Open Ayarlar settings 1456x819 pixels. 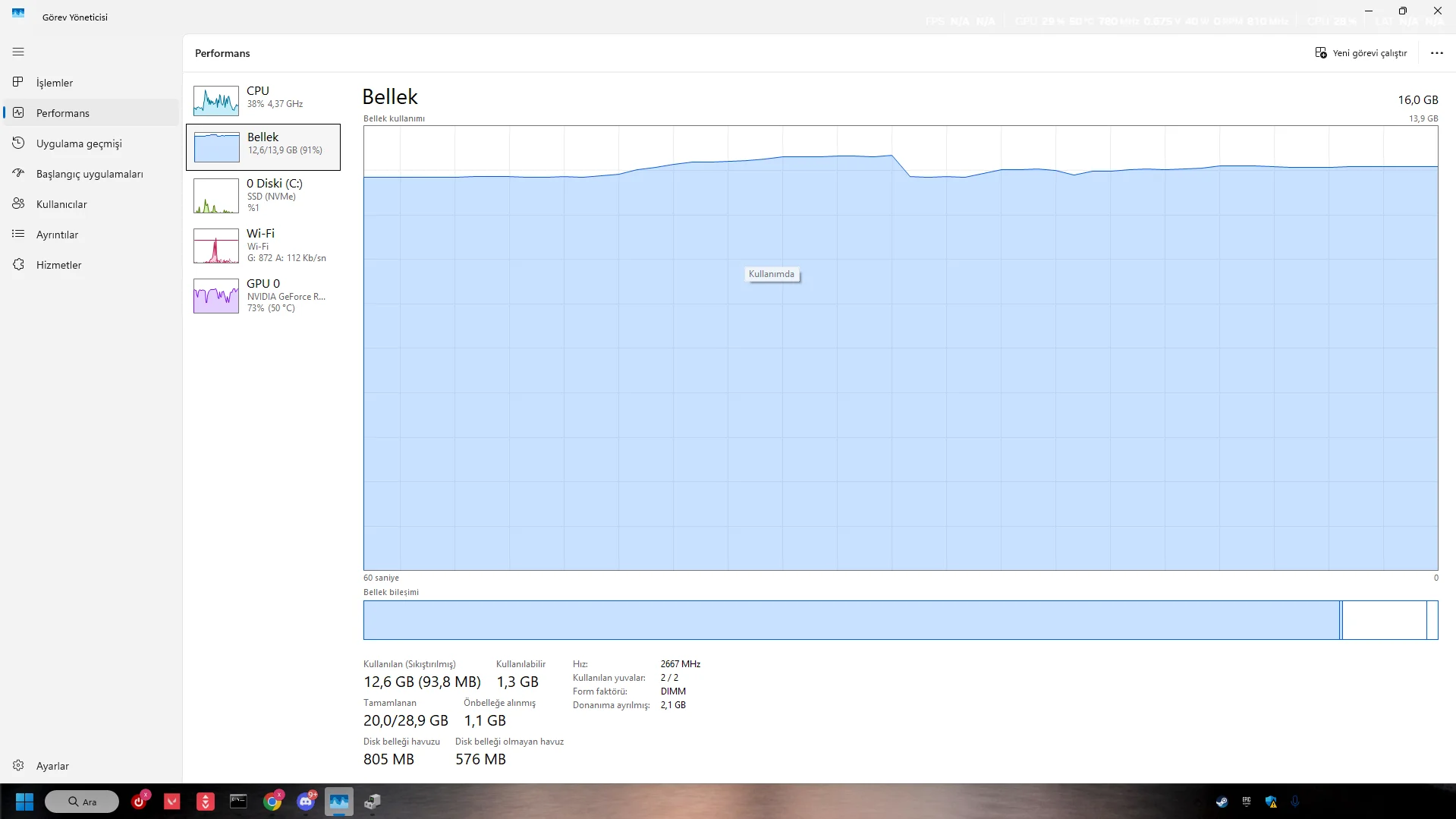point(91,765)
